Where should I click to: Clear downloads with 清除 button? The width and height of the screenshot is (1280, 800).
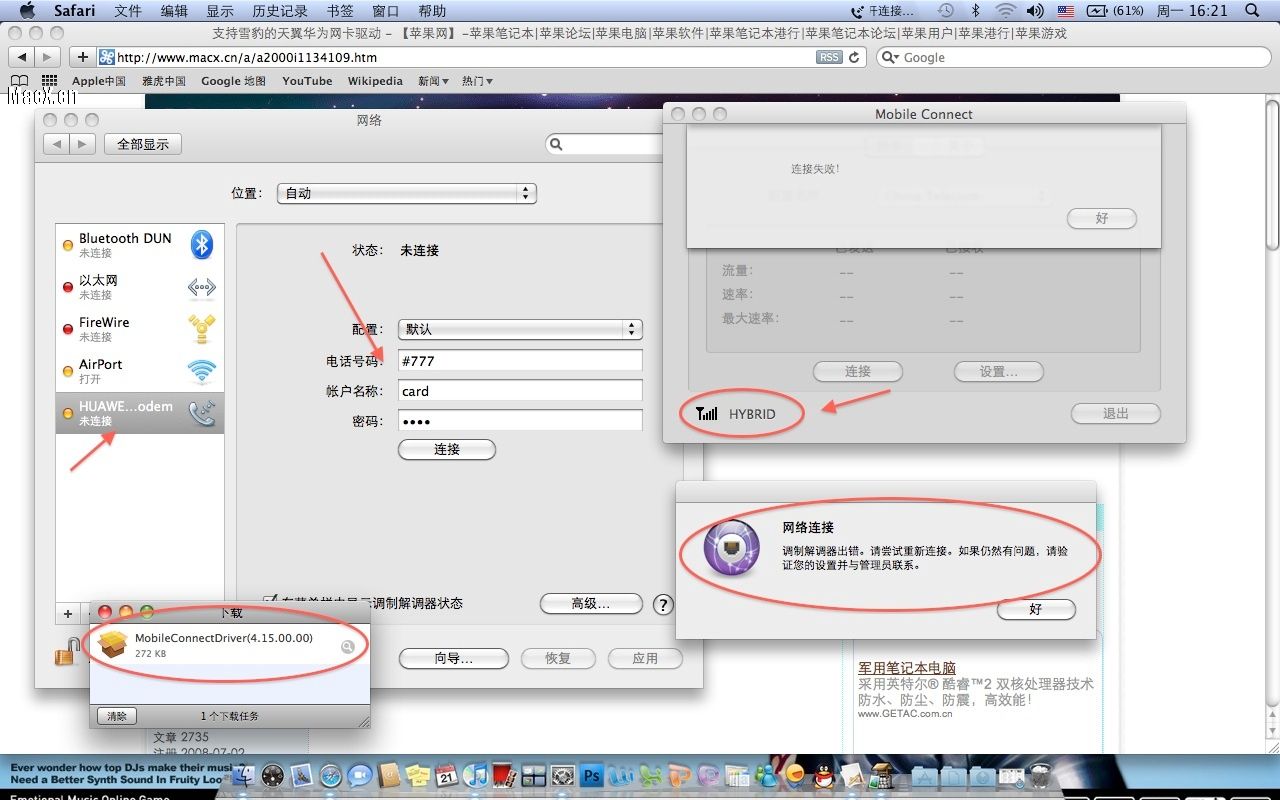[x=117, y=716]
